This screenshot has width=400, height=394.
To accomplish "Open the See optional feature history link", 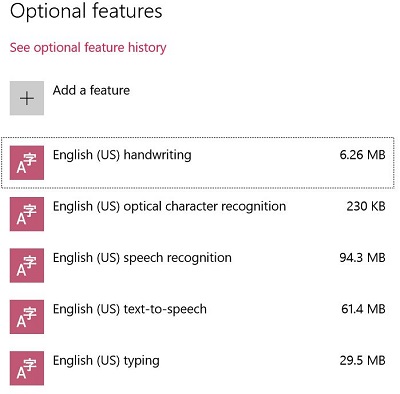I will 88,48.
